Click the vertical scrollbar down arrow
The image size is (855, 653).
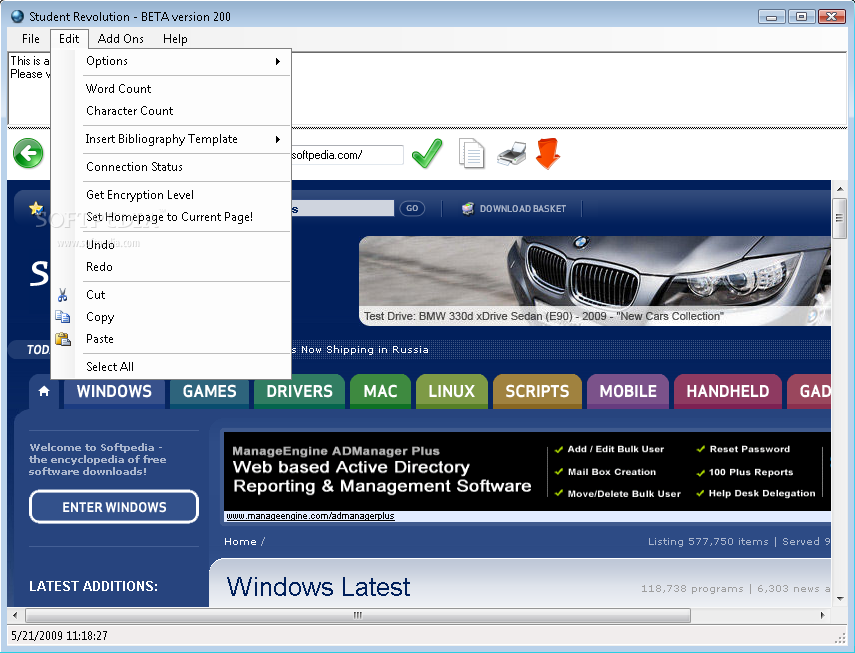(x=840, y=598)
